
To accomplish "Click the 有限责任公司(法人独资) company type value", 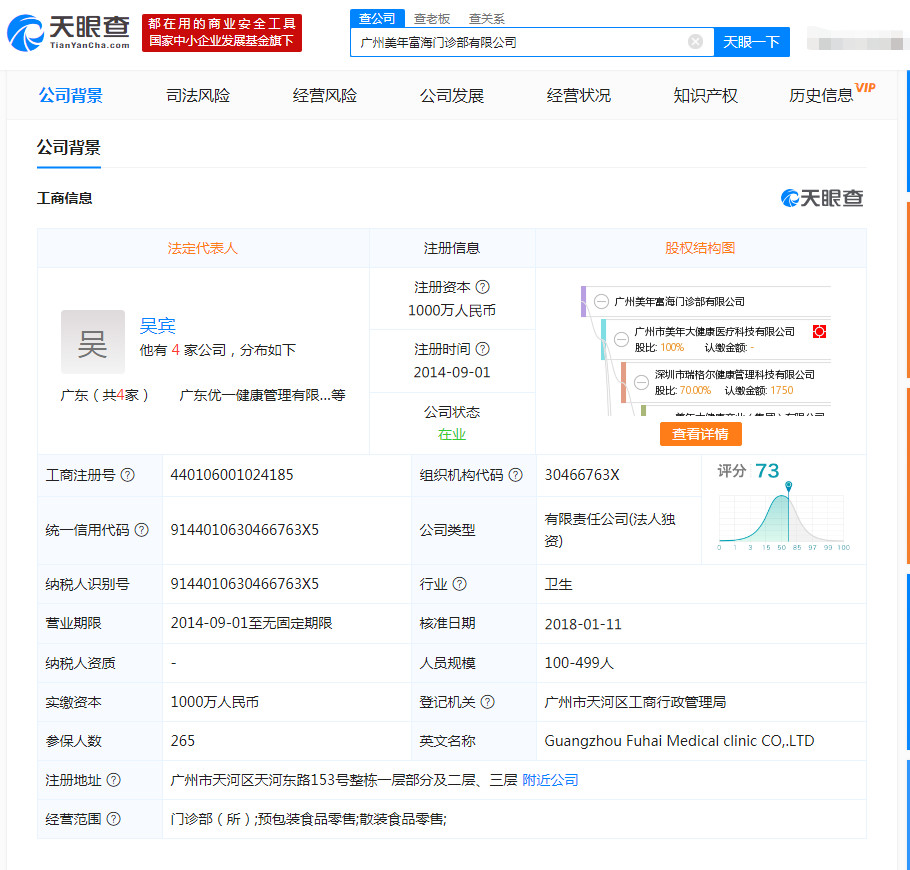I will (x=609, y=530).
